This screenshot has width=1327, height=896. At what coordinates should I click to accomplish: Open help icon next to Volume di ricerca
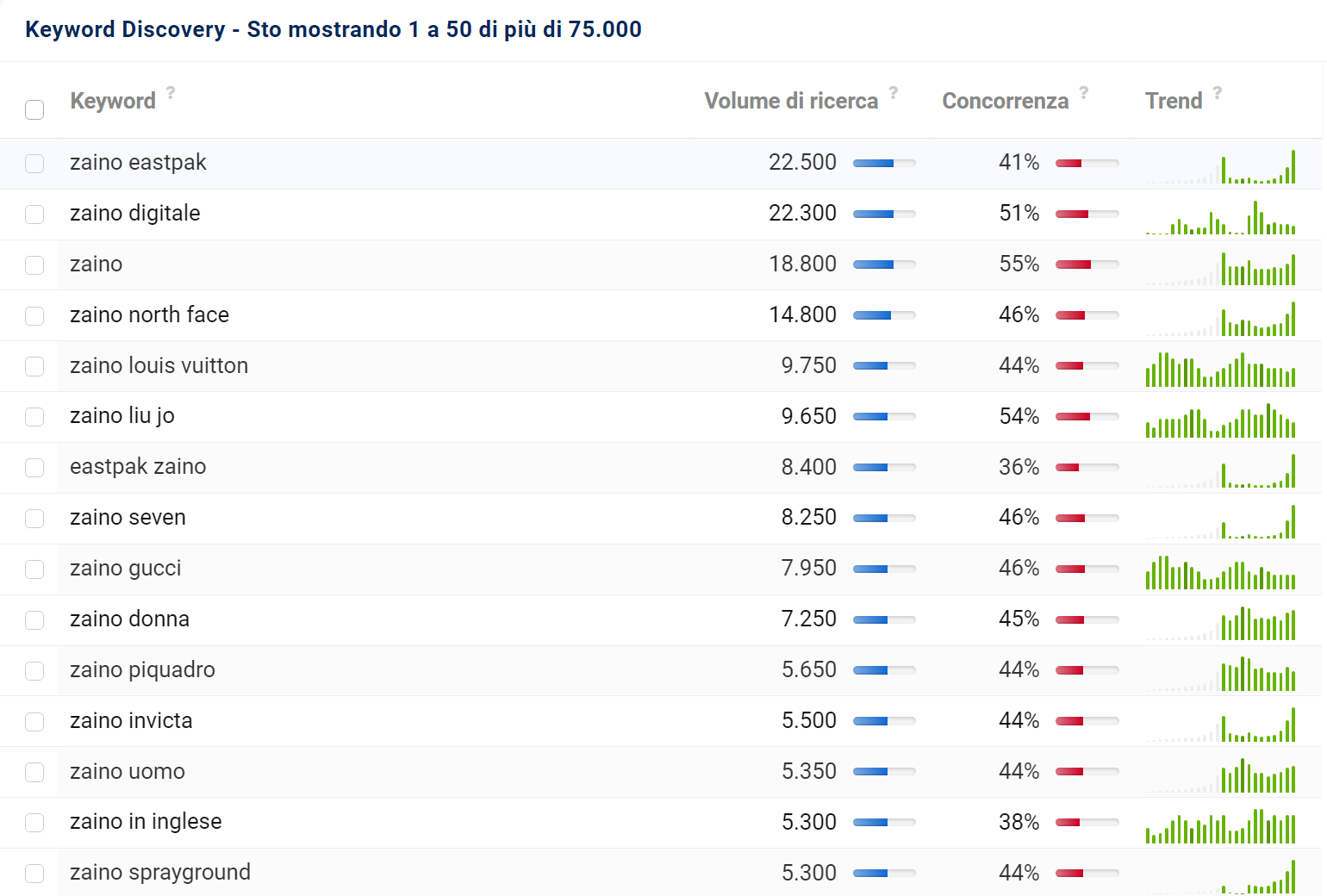894,92
